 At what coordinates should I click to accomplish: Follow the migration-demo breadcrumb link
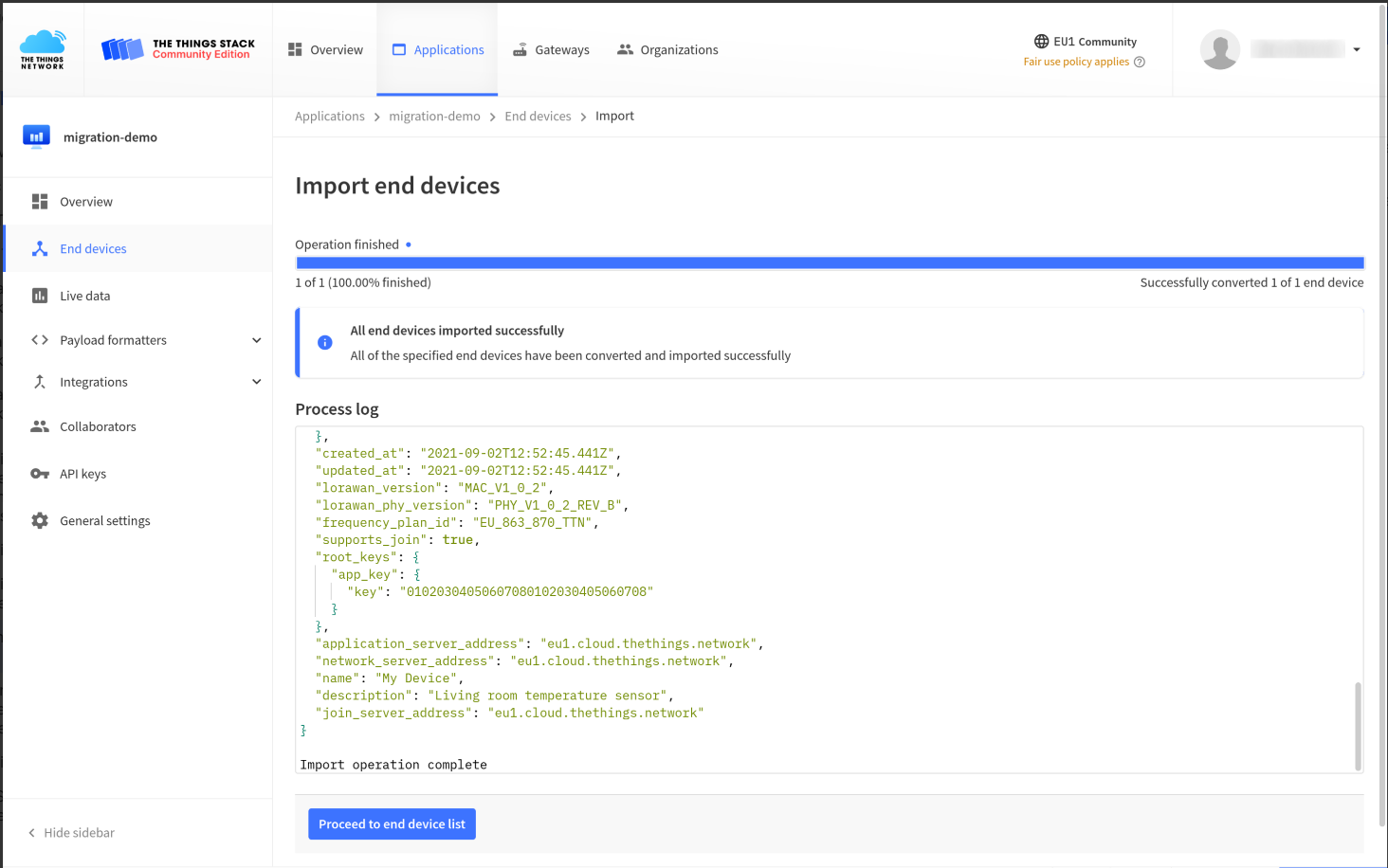coord(434,117)
